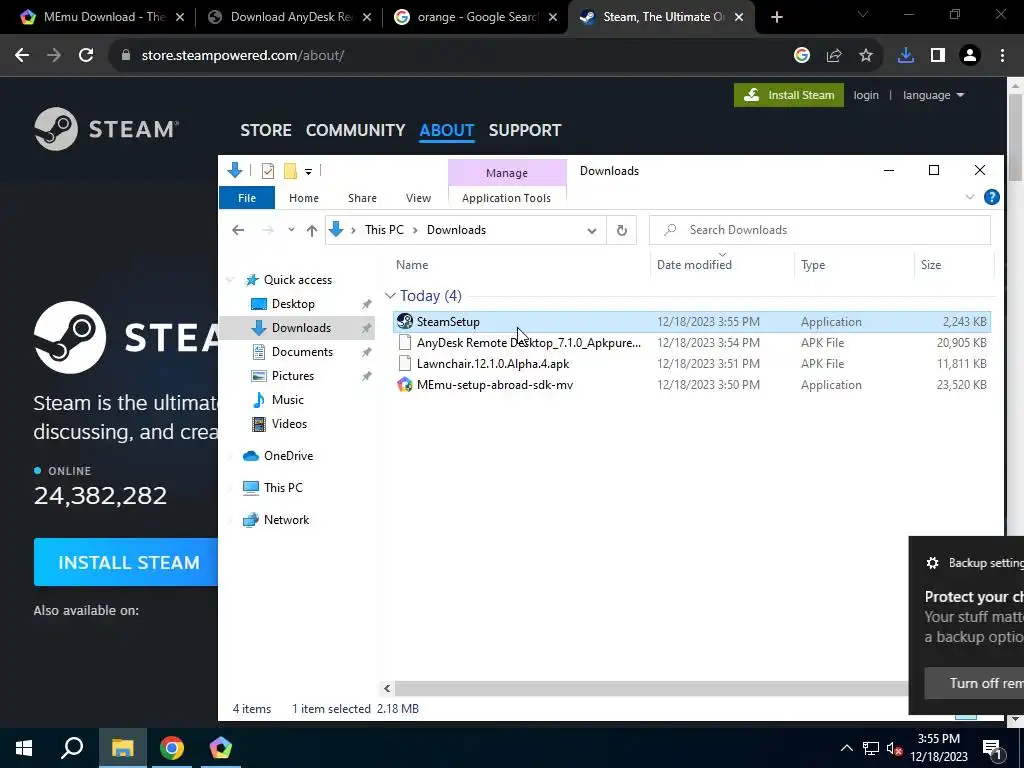Open the Steam STORE menu link
The image size is (1024, 768).
(x=266, y=130)
